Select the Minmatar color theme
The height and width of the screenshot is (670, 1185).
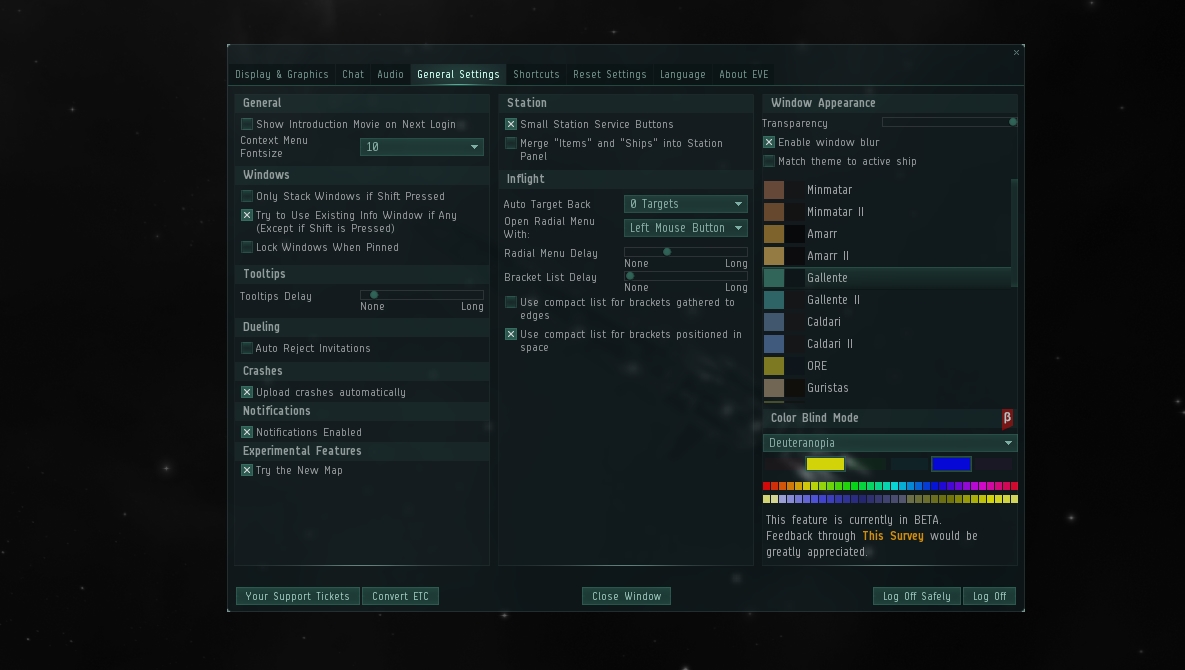tap(886, 190)
